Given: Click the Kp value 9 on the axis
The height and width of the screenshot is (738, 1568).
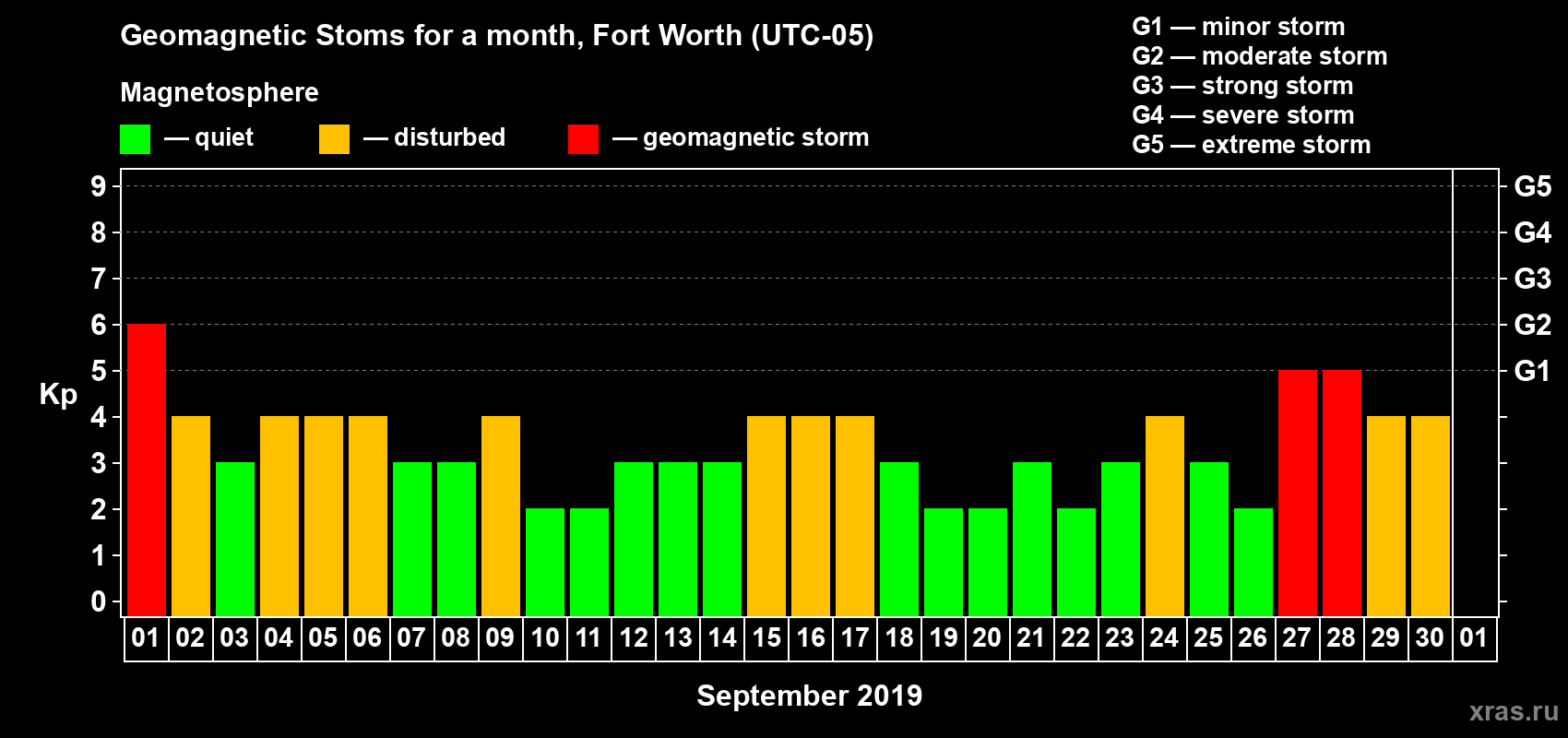Looking at the screenshot, I should tap(99, 186).
